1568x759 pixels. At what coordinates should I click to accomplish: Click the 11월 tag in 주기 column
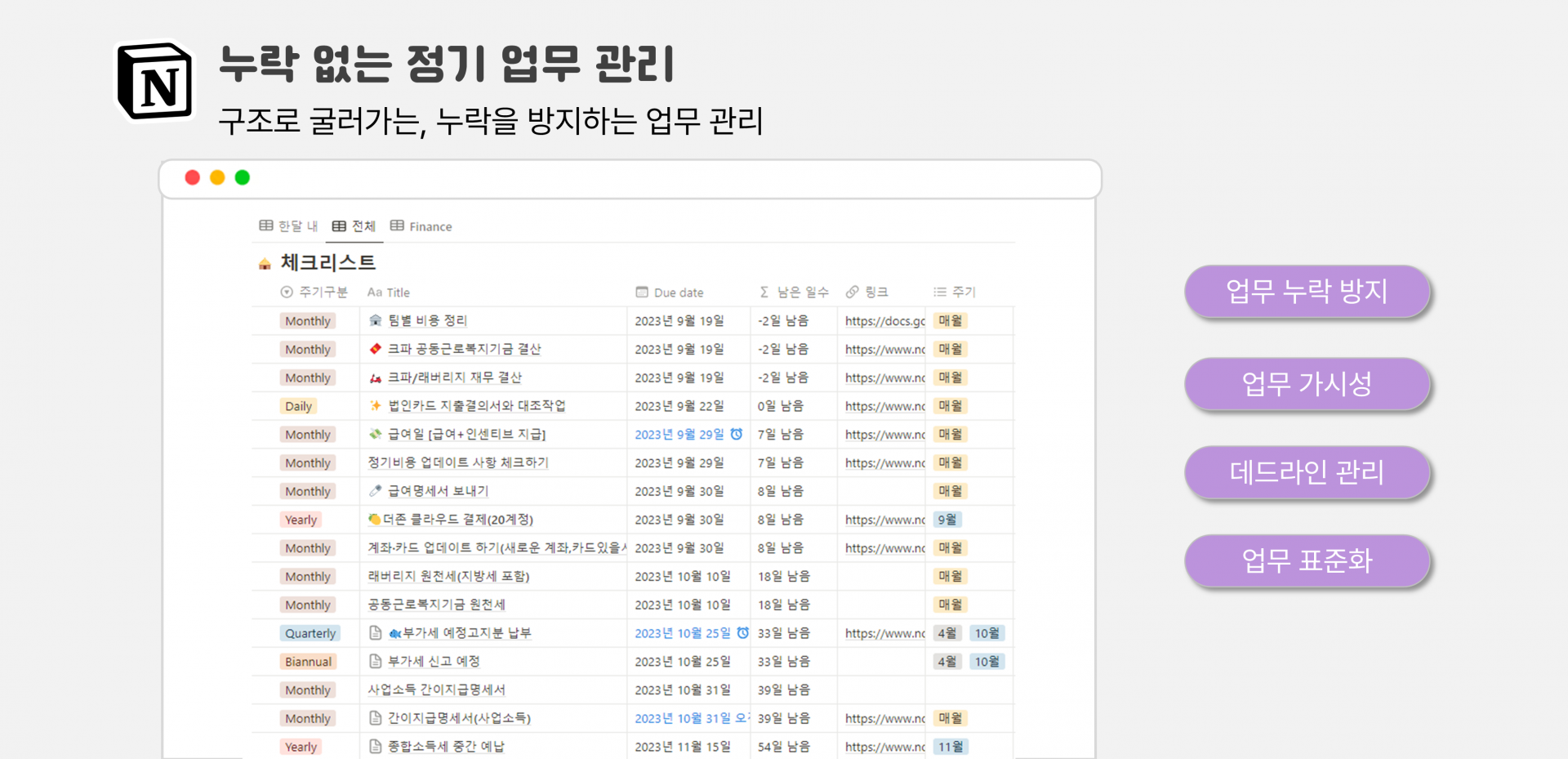tap(951, 747)
